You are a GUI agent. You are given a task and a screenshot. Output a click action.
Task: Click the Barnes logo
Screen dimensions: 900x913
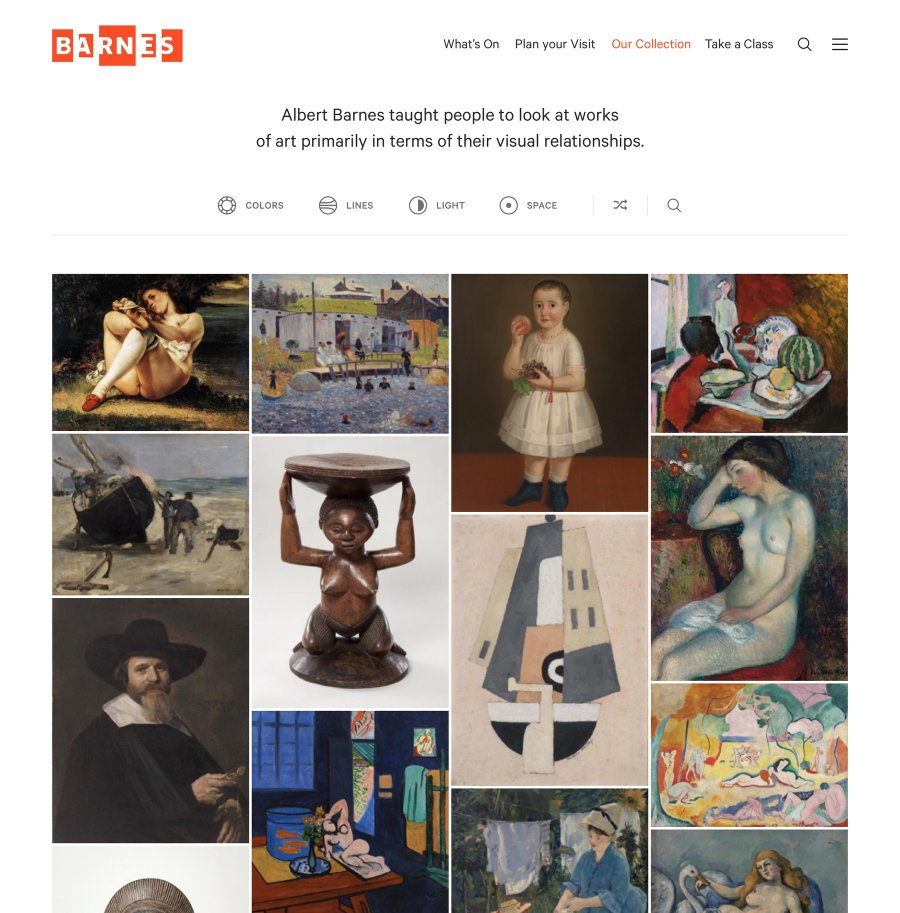[x=117, y=45]
